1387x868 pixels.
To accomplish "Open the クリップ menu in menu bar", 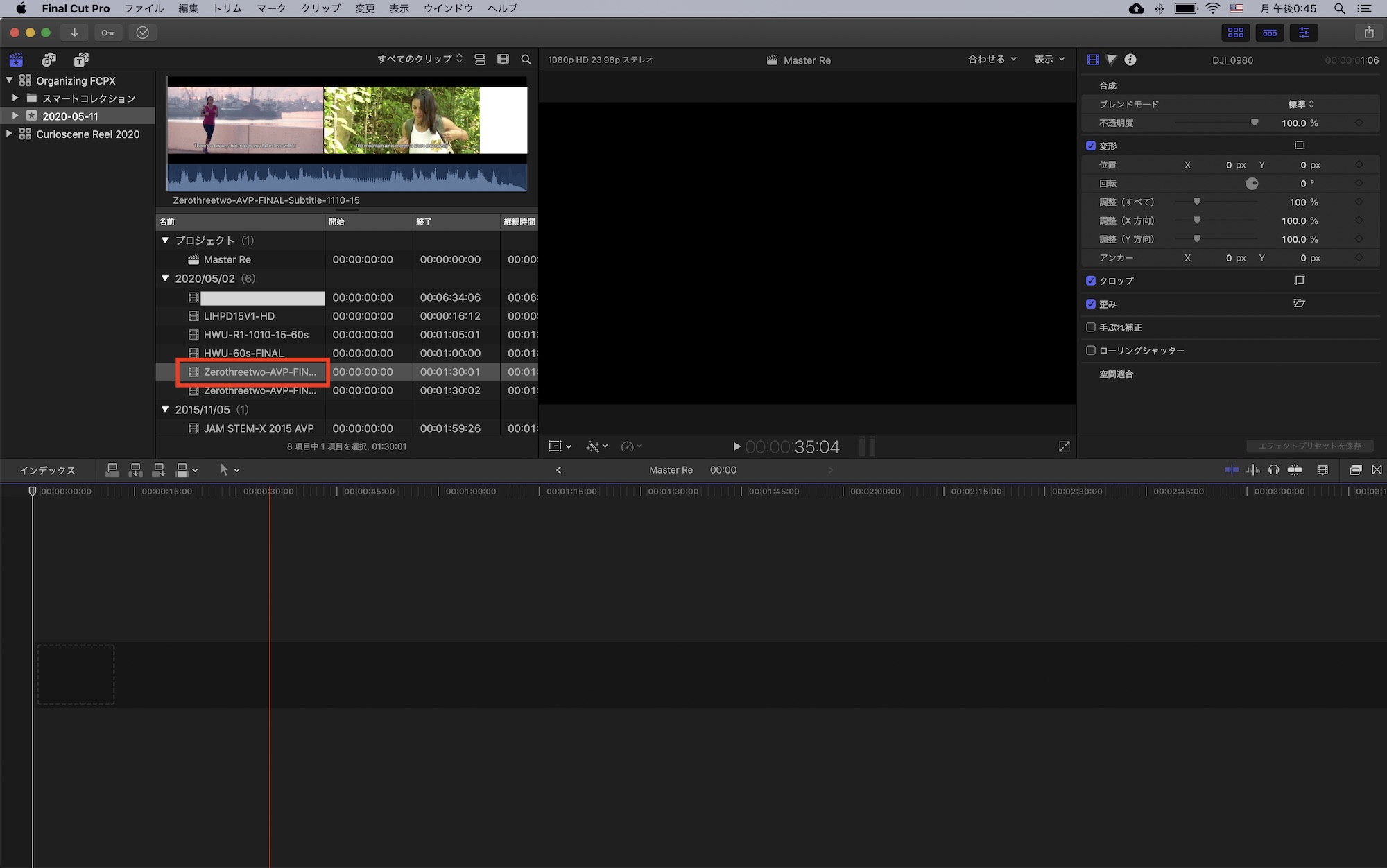I will 320,8.
